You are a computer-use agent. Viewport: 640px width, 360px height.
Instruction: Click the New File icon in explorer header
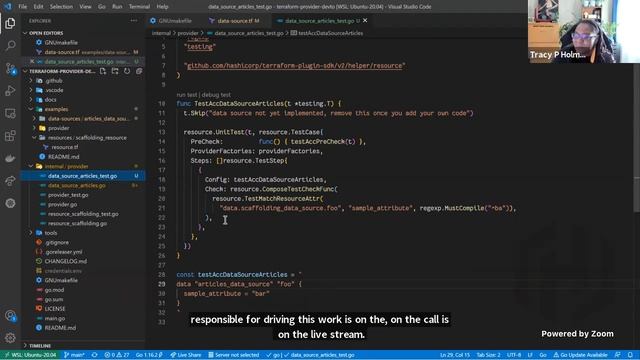click(103, 71)
